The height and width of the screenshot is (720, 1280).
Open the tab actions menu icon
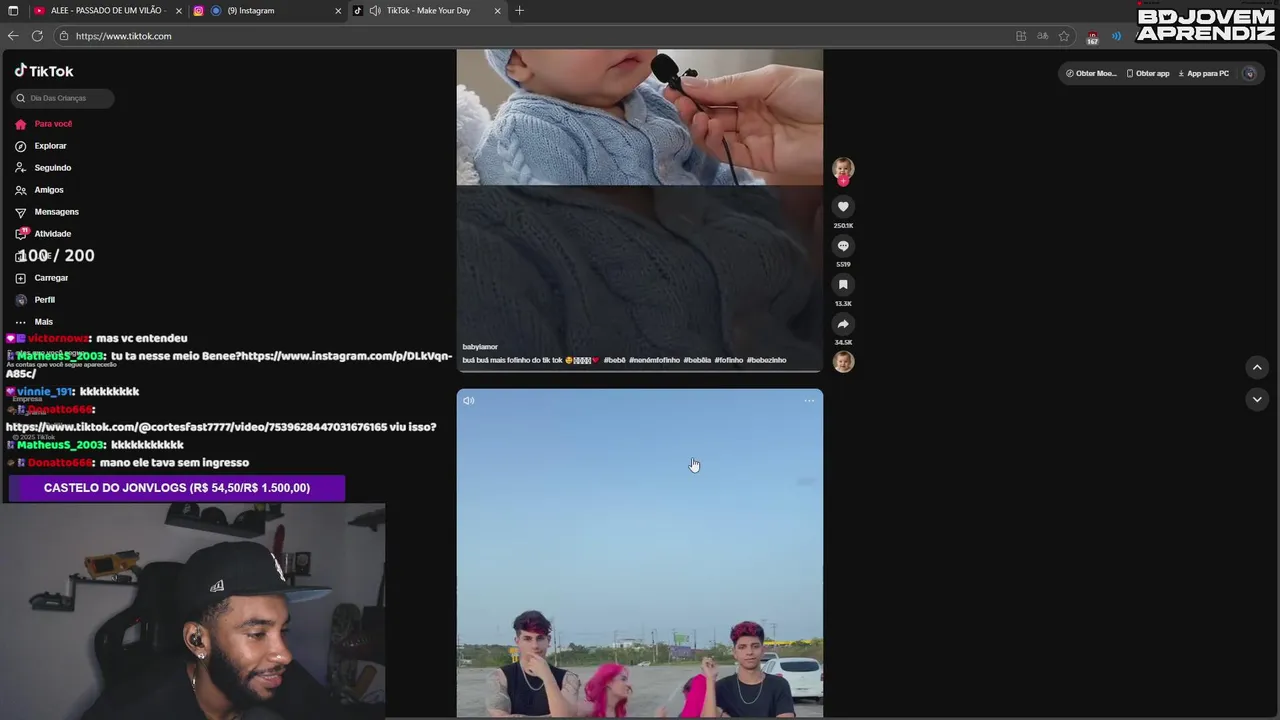[13, 11]
